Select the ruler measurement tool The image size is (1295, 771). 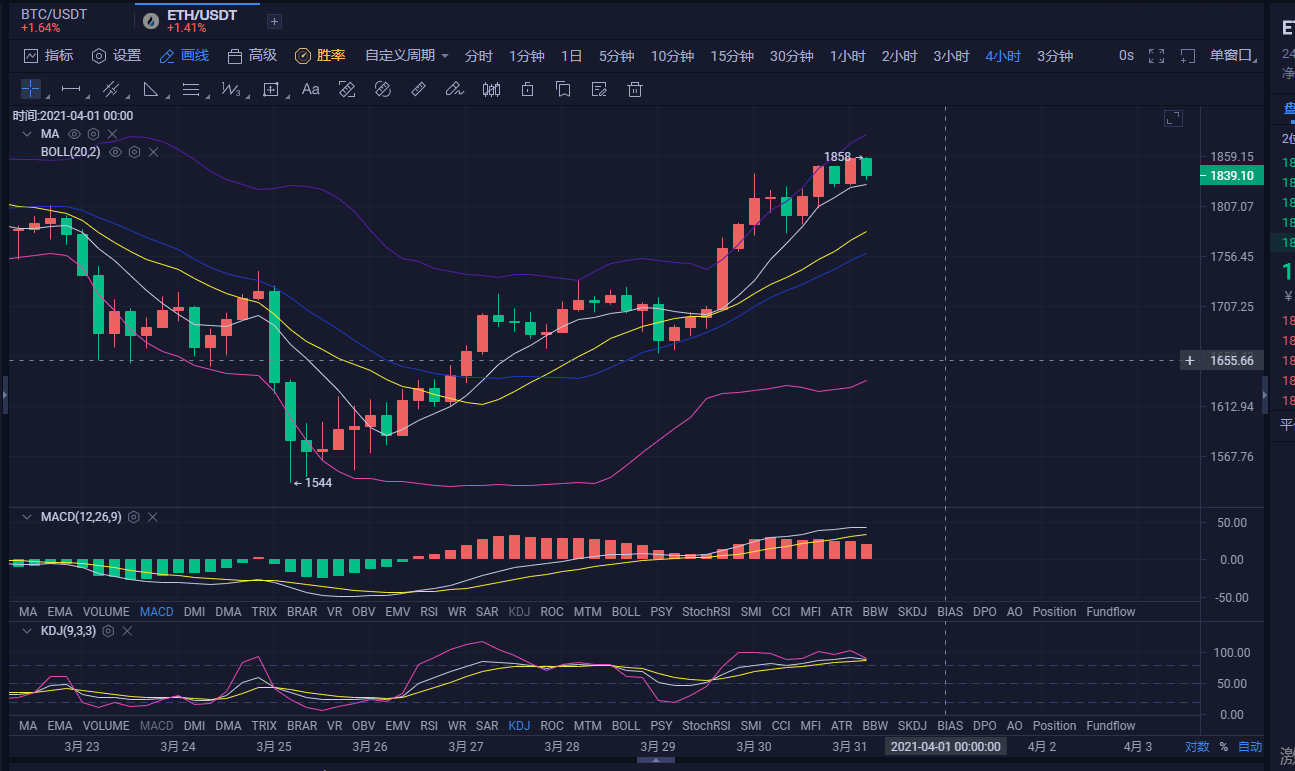[x=418, y=89]
